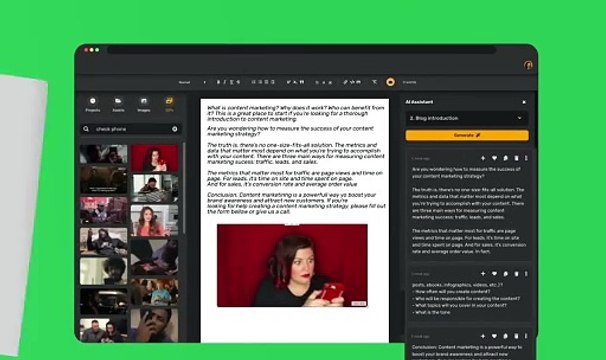606x360 pixels.
Task: Delete the 'Are you wondering' result
Action: pos(516,158)
